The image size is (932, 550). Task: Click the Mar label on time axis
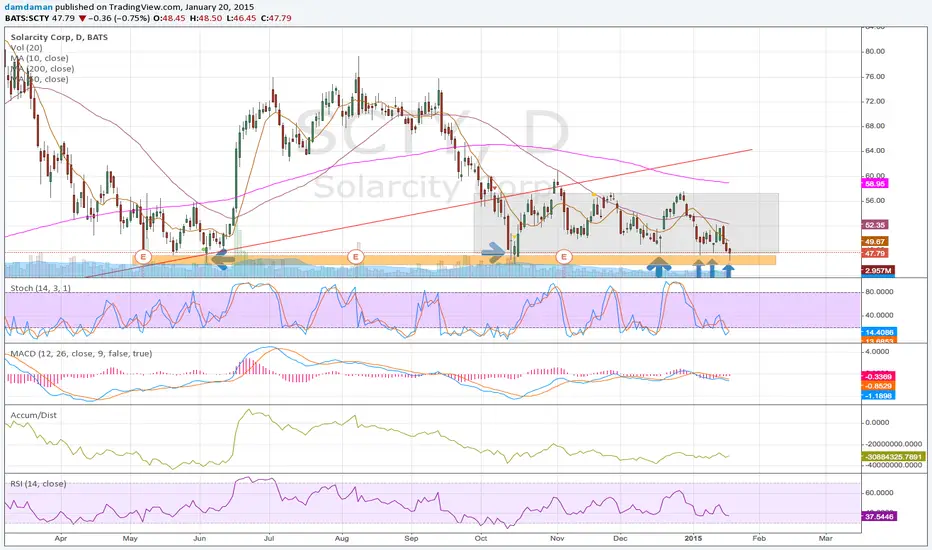(826, 538)
